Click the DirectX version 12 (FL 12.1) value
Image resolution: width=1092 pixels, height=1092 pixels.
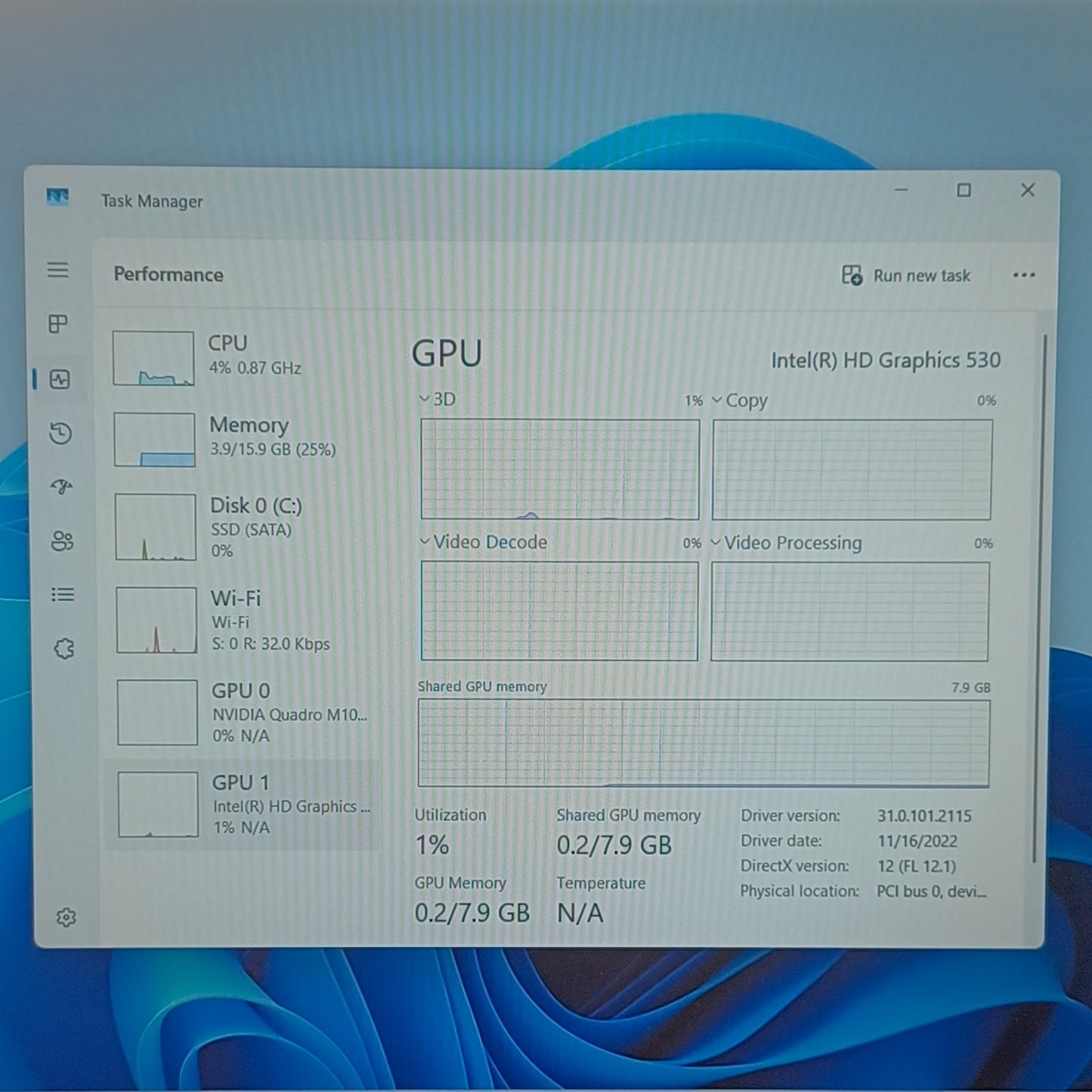(916, 866)
